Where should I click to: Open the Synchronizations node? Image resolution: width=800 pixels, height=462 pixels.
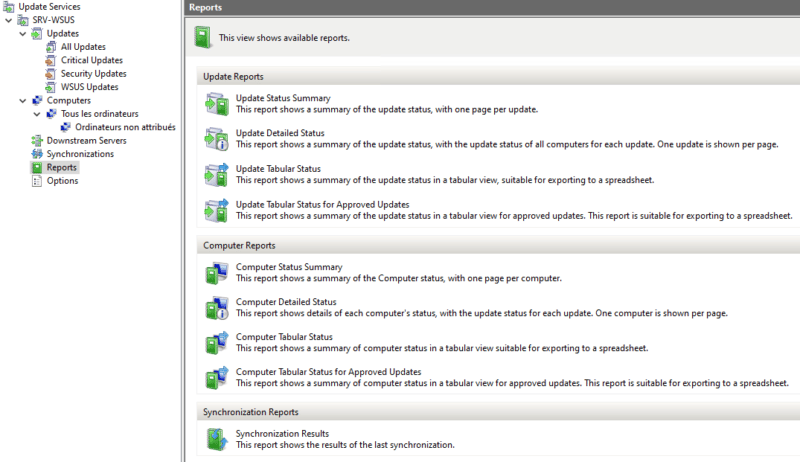point(80,154)
